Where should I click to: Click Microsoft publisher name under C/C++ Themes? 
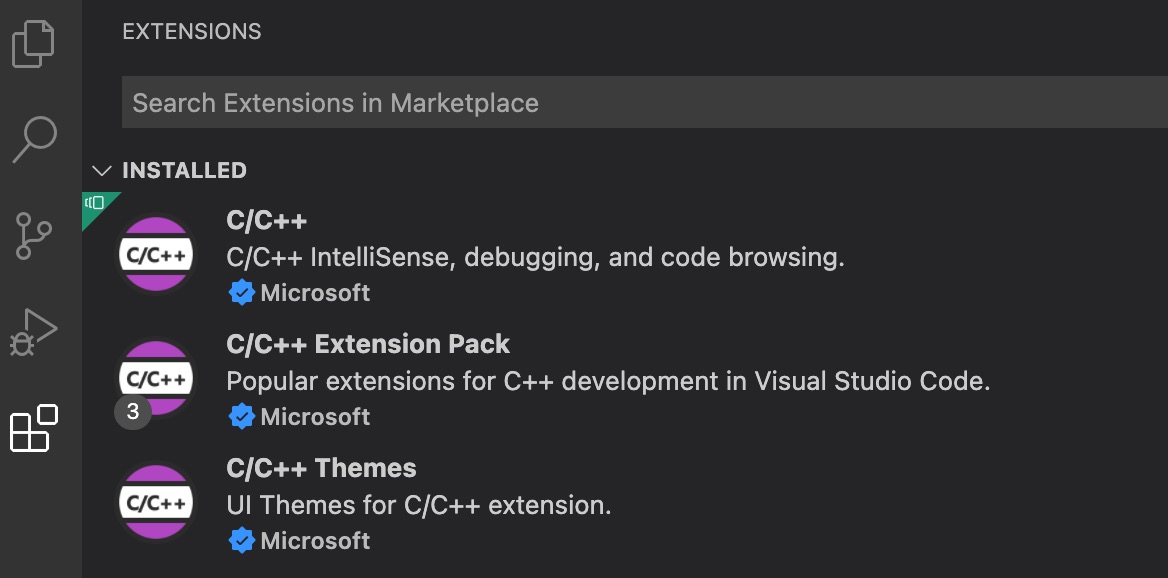tap(315, 541)
